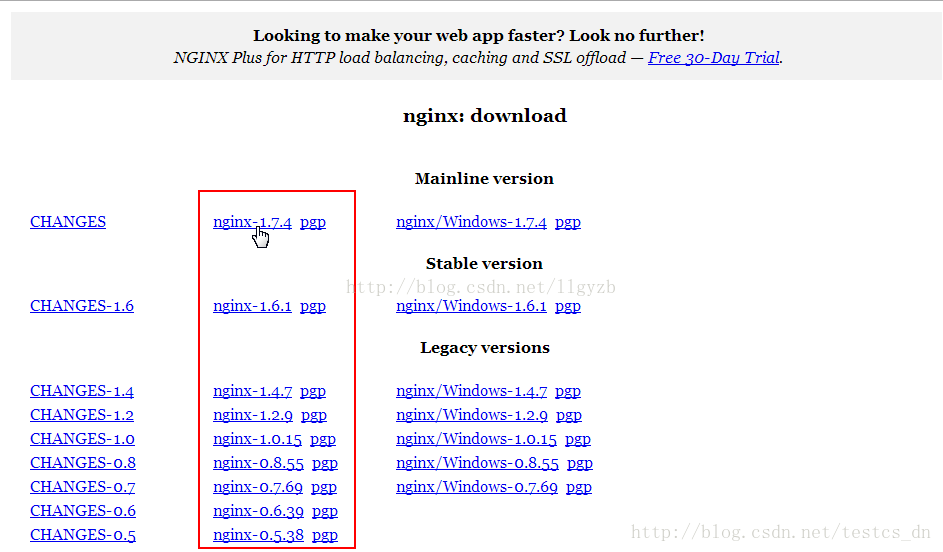Open the CHANGES-1.6 link
Viewport: 943px width, 552px height.
(82, 306)
